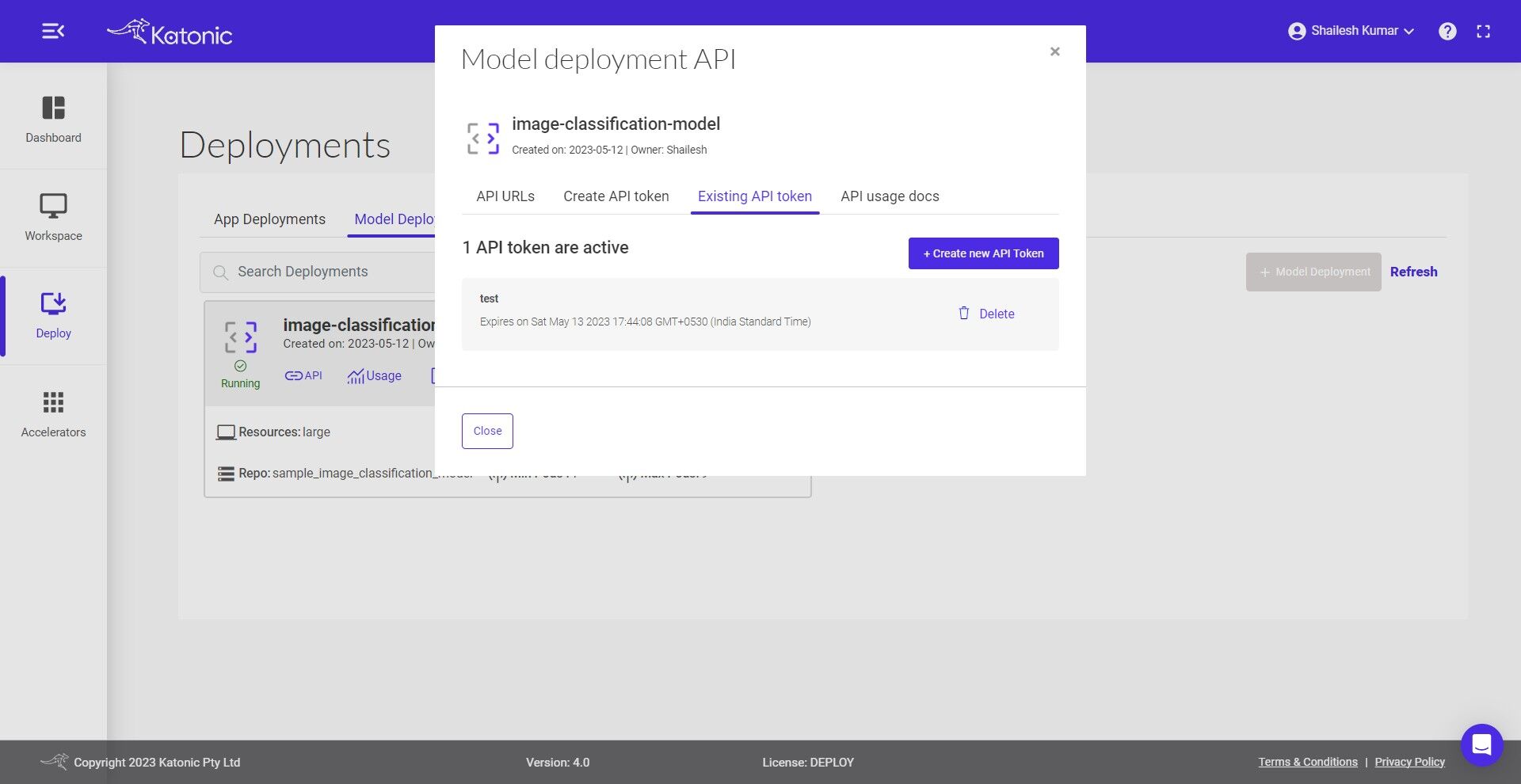1521x784 pixels.
Task: Click the Resources laptop icon on the card
Action: [x=226, y=432]
